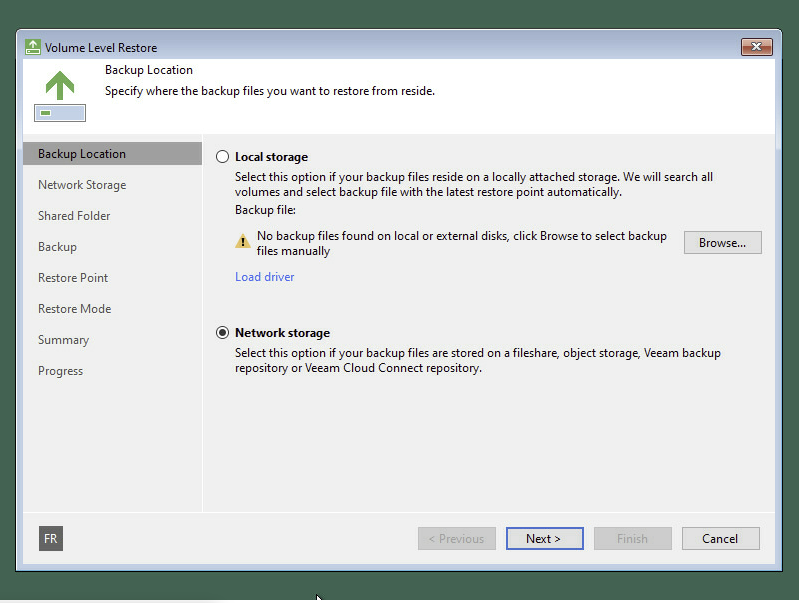Select the Shared Folder step
The image size is (801, 603).
pyautogui.click(x=74, y=215)
